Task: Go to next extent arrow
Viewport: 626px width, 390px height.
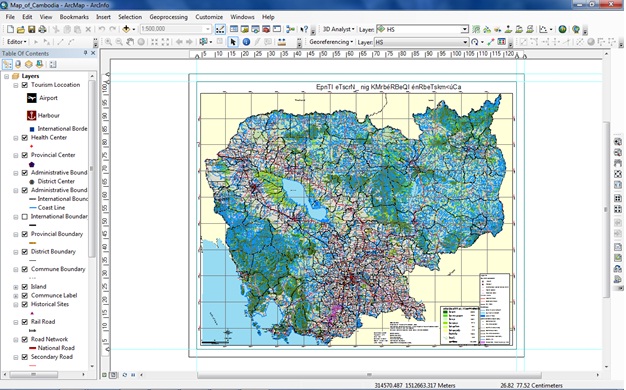Action: [189, 42]
